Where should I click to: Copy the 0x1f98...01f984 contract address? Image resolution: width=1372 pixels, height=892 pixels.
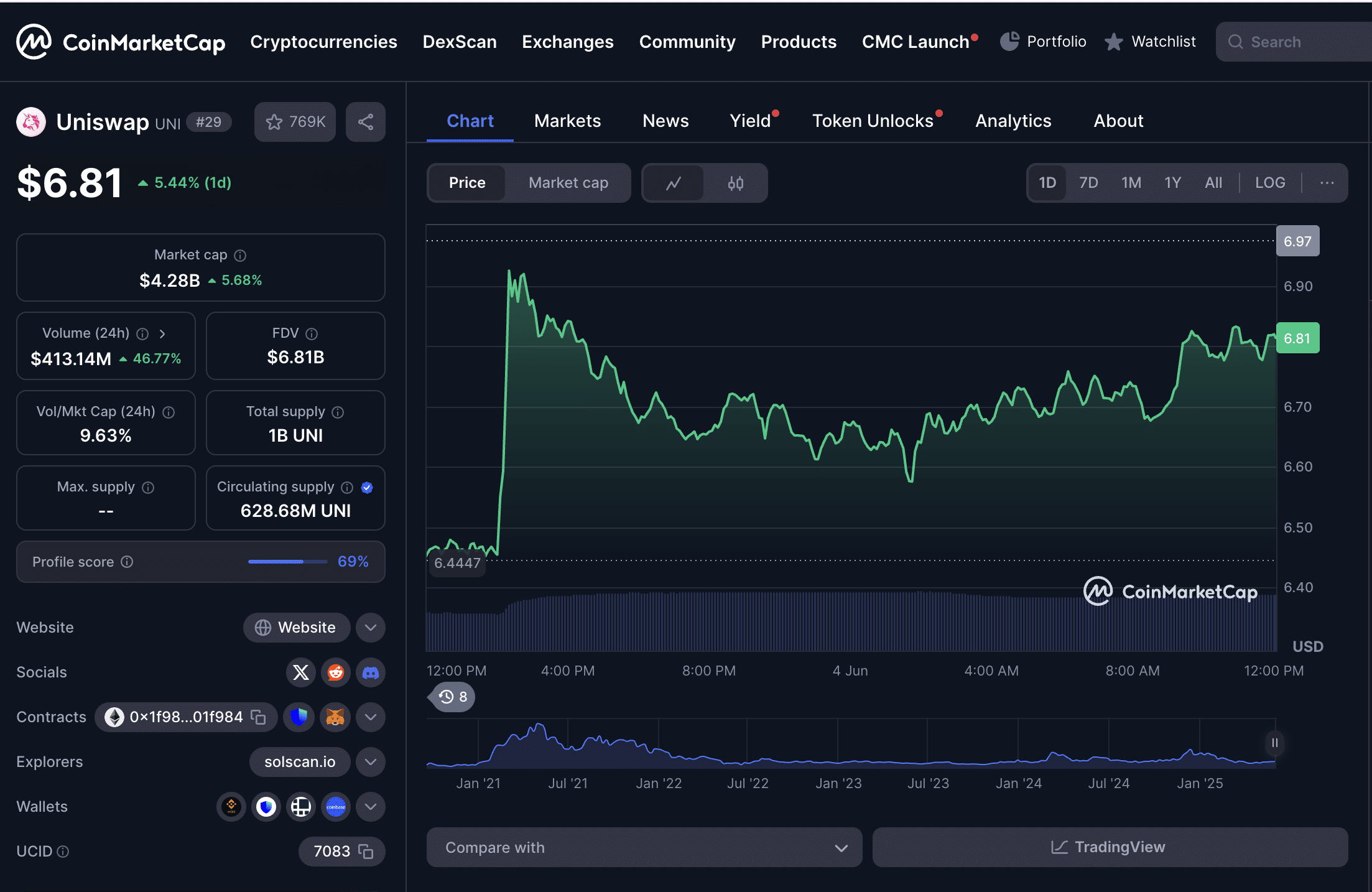coord(258,717)
